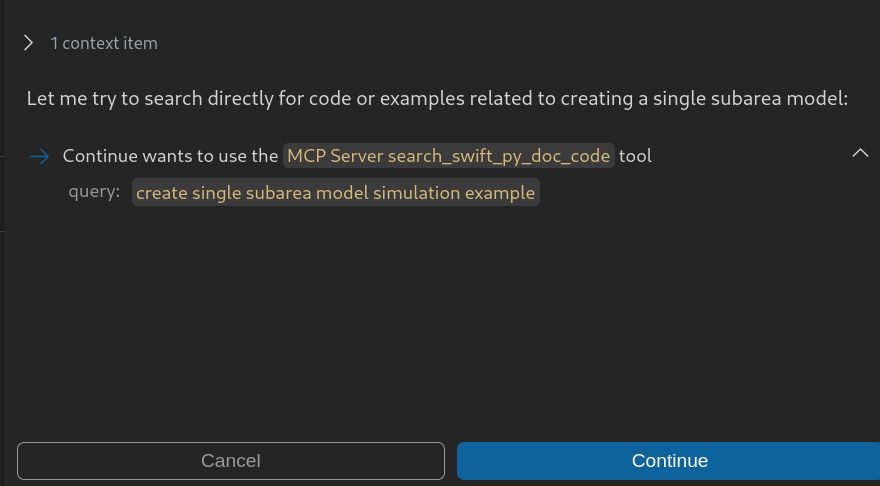Approve the tool call with Continue button
Viewport: 880px width, 486px height.
[x=668, y=461]
